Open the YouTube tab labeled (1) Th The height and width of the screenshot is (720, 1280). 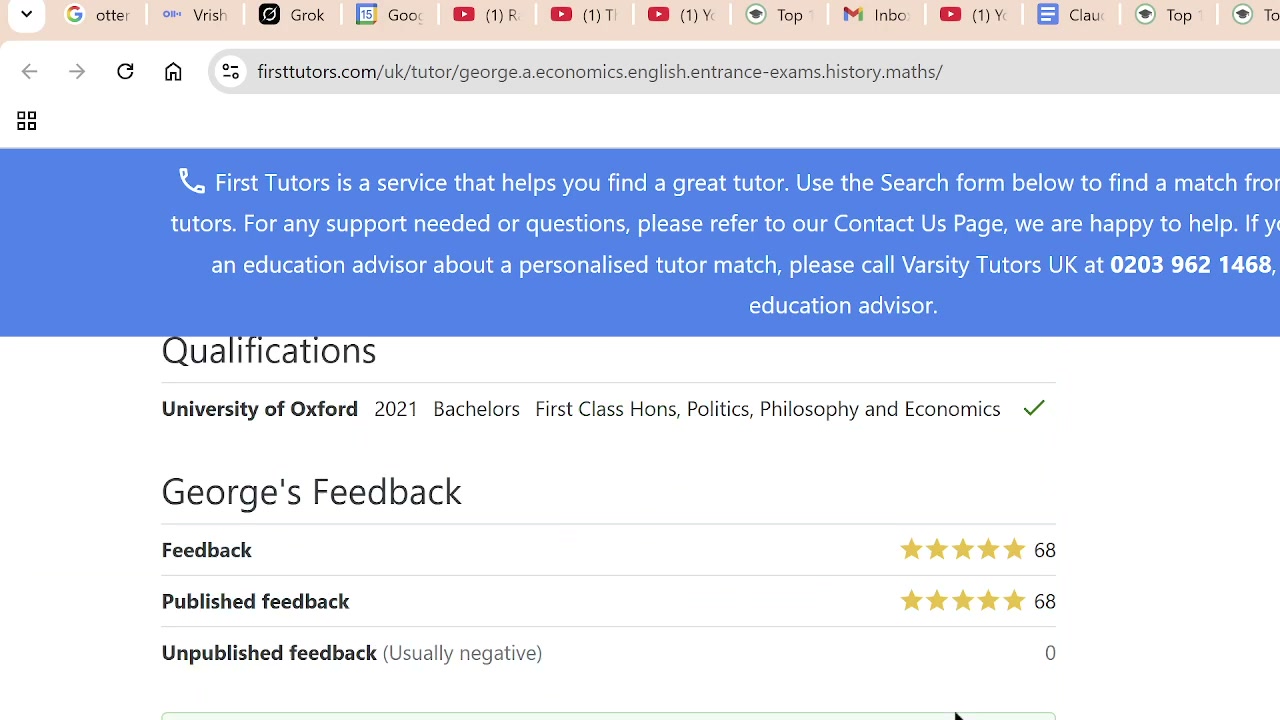coord(584,15)
